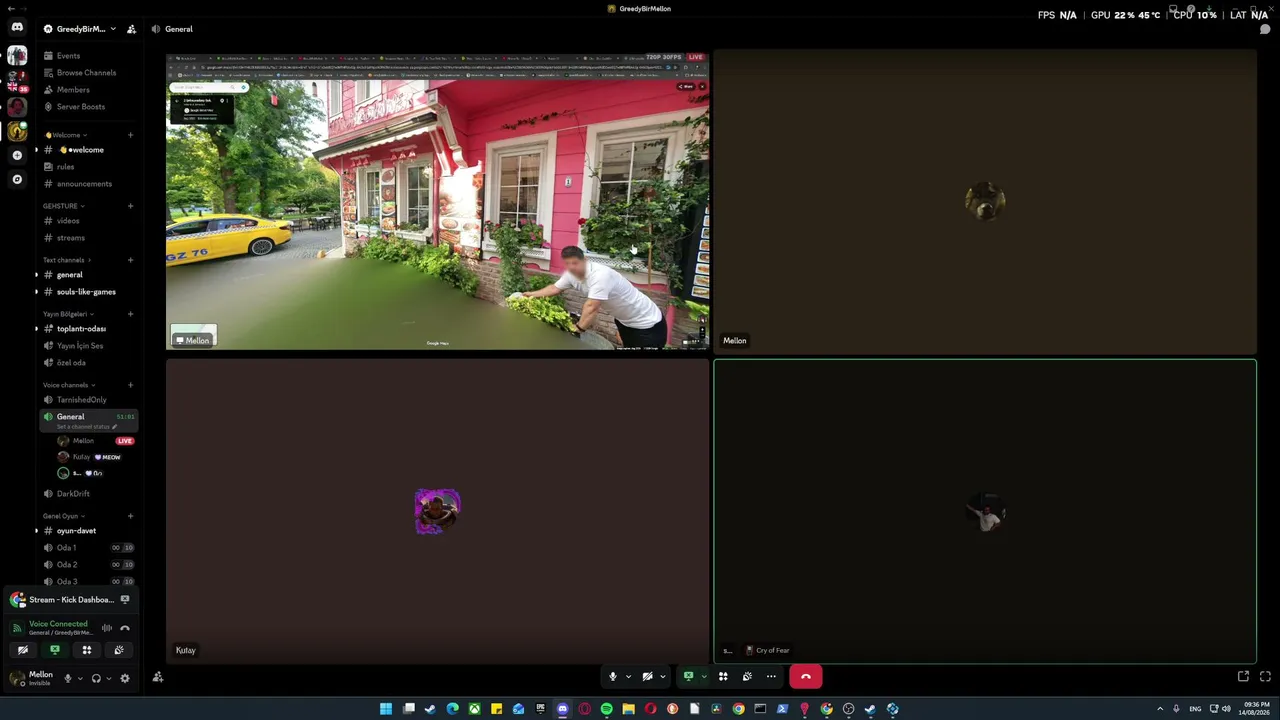Image resolution: width=1280 pixels, height=720 pixels.
Task: Click Set a channel status link
Action: click(x=87, y=427)
